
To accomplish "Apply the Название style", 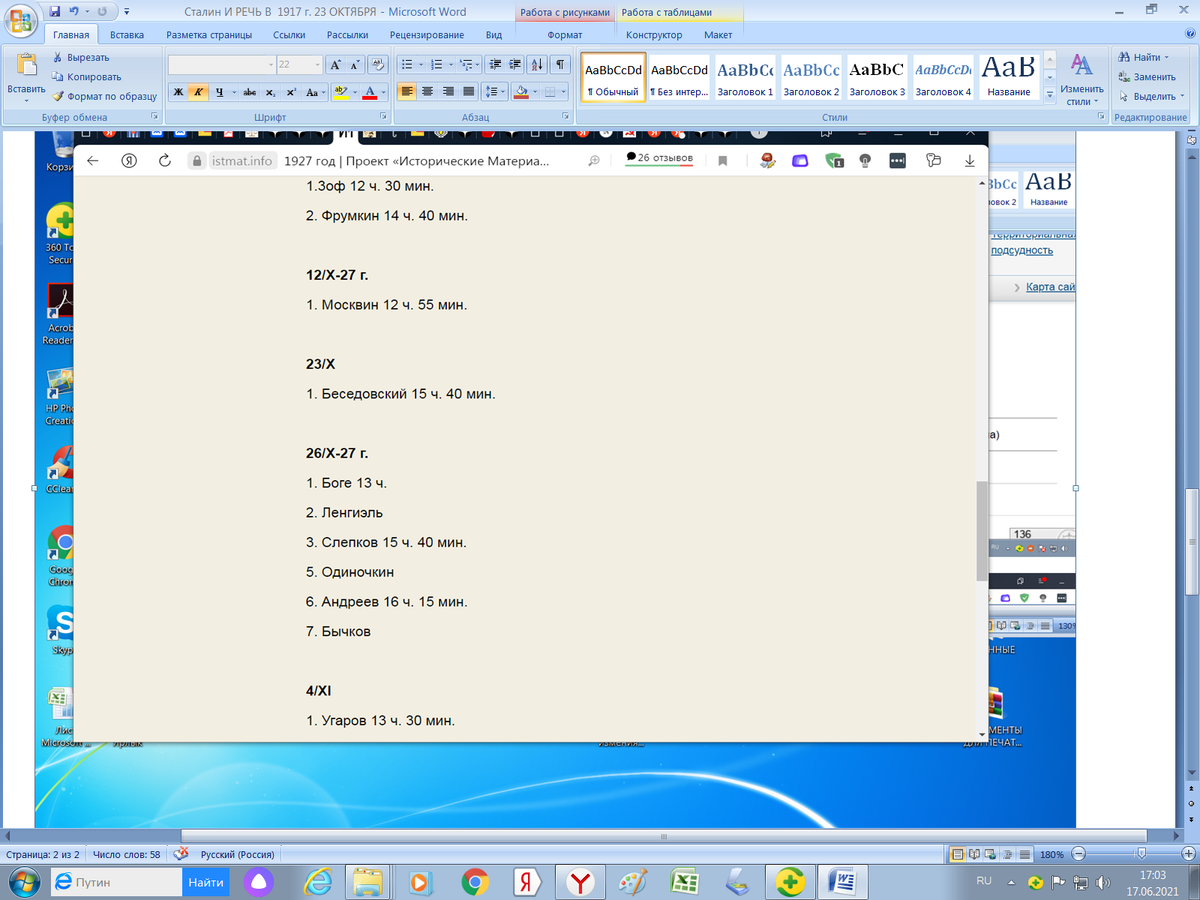I will (1009, 76).
